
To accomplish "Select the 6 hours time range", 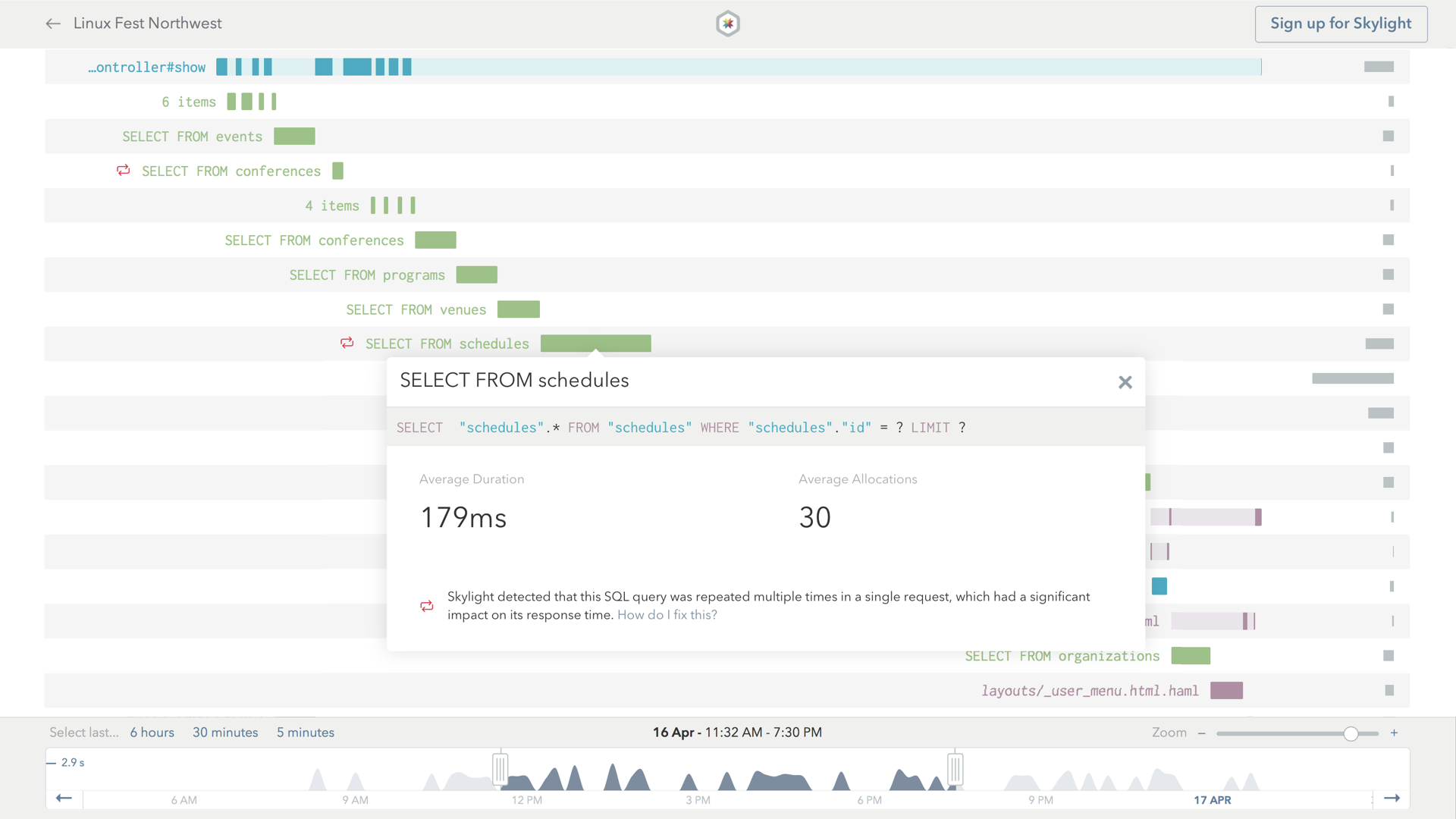I will [x=152, y=732].
